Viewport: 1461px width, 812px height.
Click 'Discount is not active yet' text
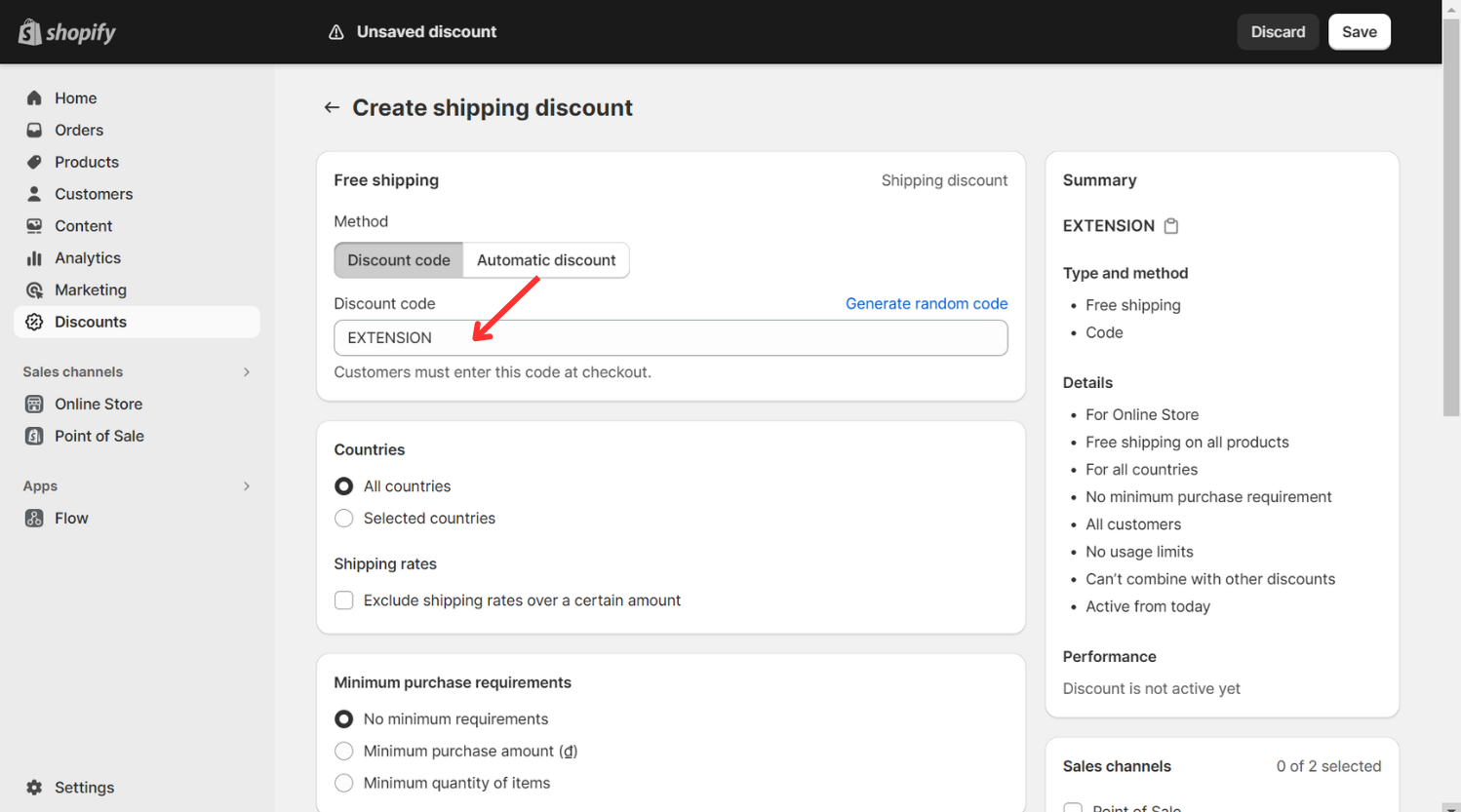click(1151, 688)
